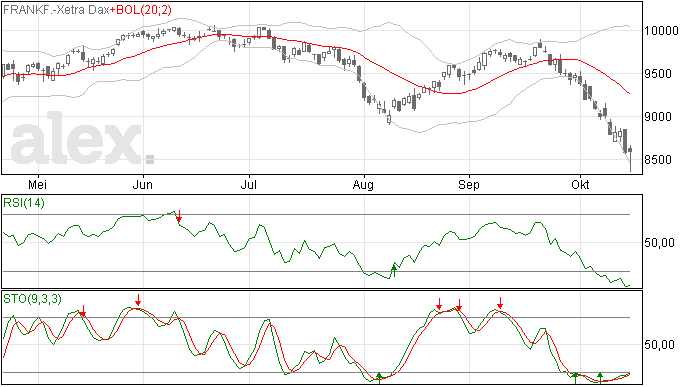Click the 50,00 label of the RSI panel

point(659,243)
